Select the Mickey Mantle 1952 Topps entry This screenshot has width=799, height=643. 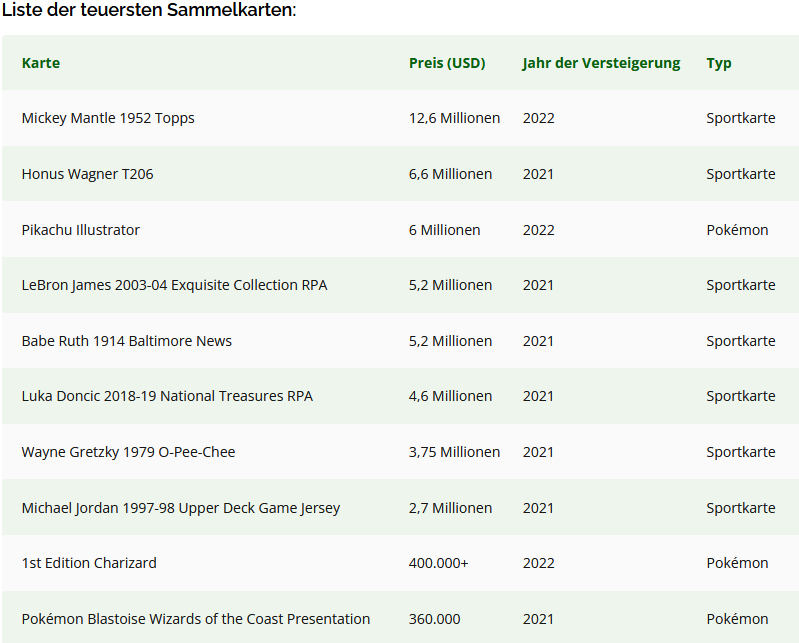(x=108, y=118)
